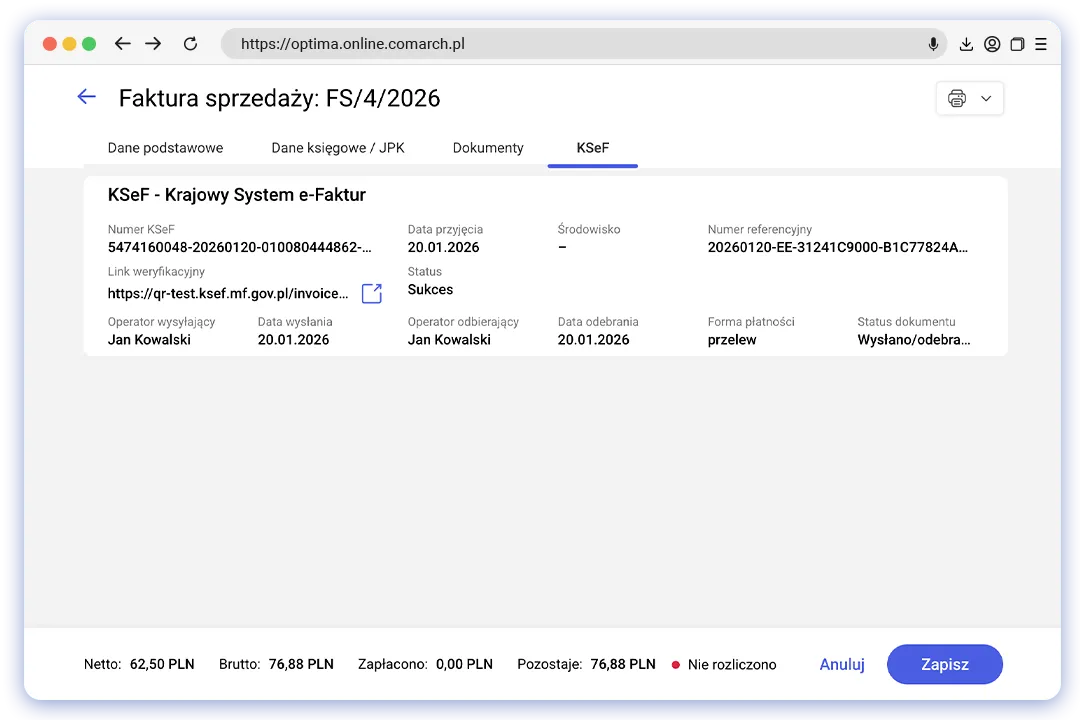Click the printer icon
The width and height of the screenshot is (1080, 720).
[x=957, y=98]
